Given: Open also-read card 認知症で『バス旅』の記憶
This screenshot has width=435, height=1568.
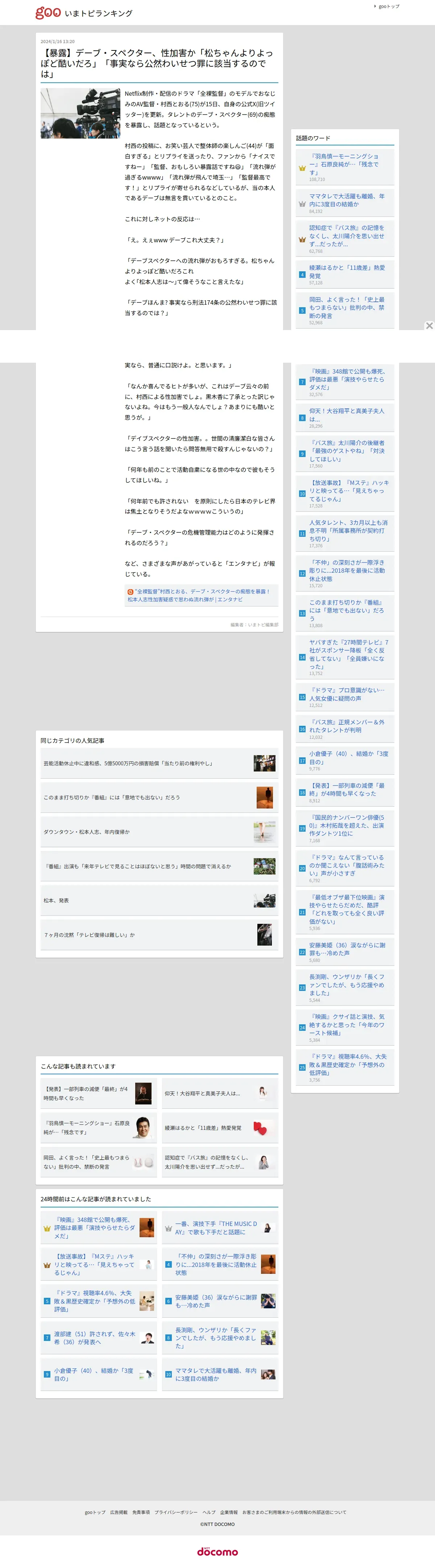Looking at the screenshot, I should pyautogui.click(x=220, y=1162).
